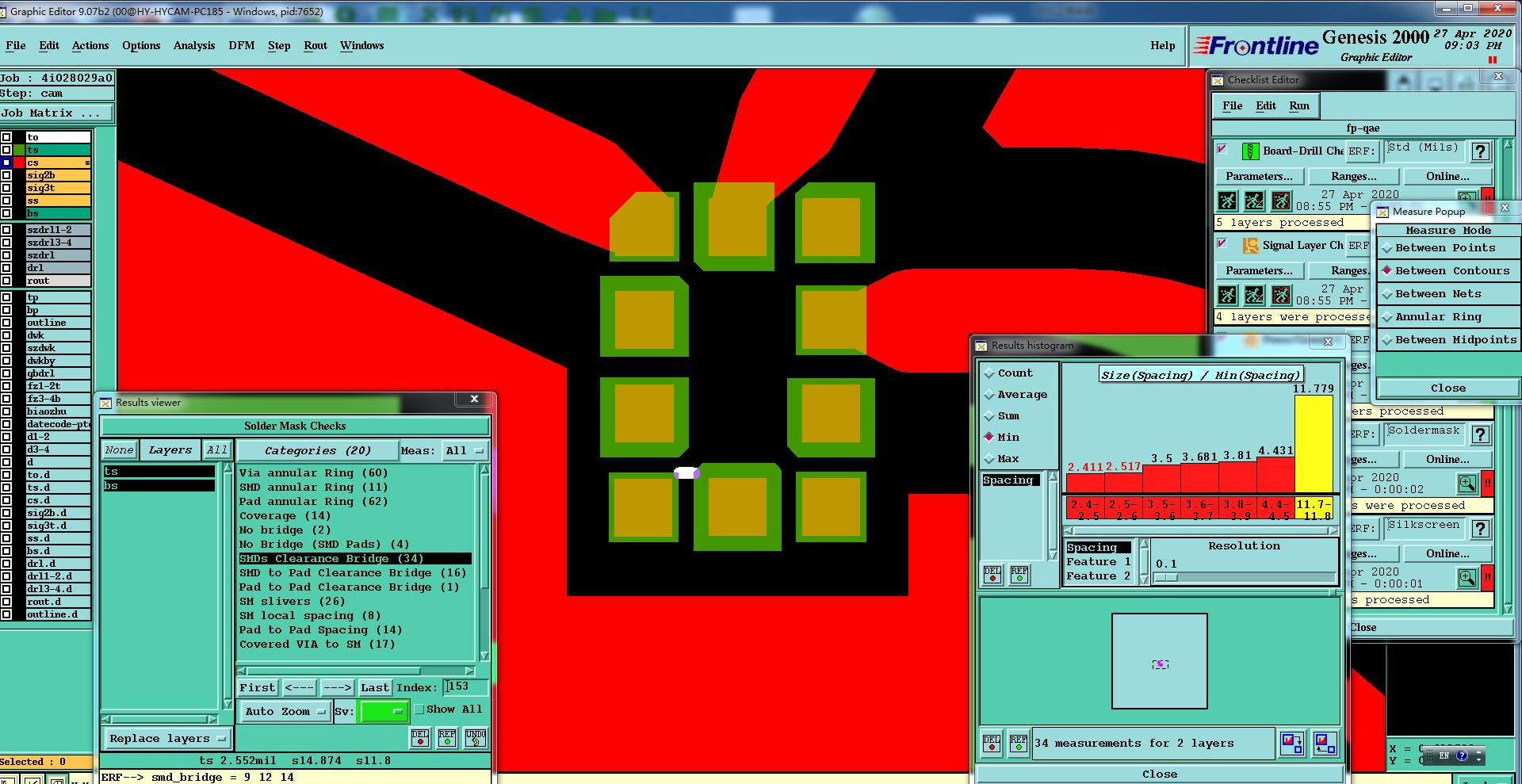Click Parameters... under Board-Drill Check
Screen dimensions: 1522x784
click(1259, 176)
